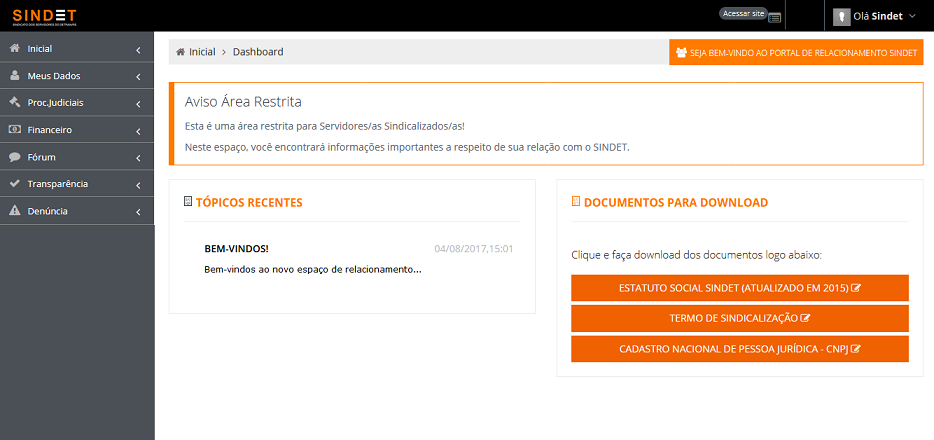Open the Olá Sindet user dropdown arrow
This screenshot has height=440, width=934.
pos(912,17)
